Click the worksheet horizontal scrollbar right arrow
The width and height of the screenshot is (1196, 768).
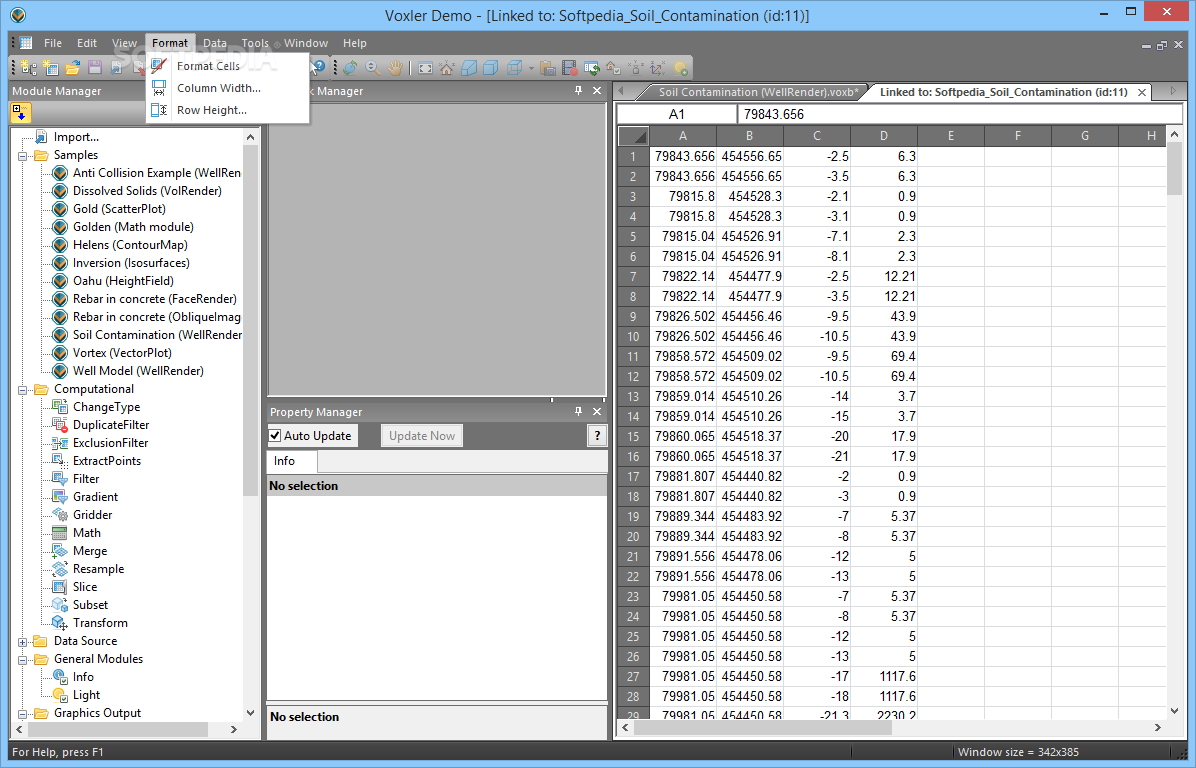click(1158, 728)
